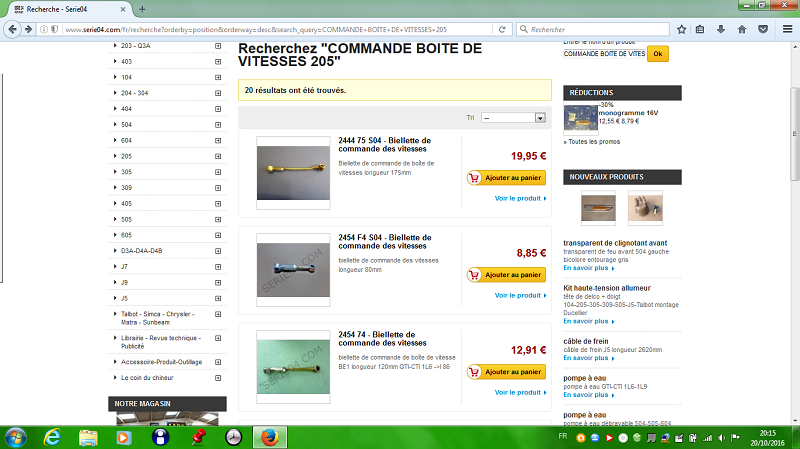Viewport: 800px width, 449px height.
Task: Open the 80mm biellette product thumbnail
Action: 293,270
